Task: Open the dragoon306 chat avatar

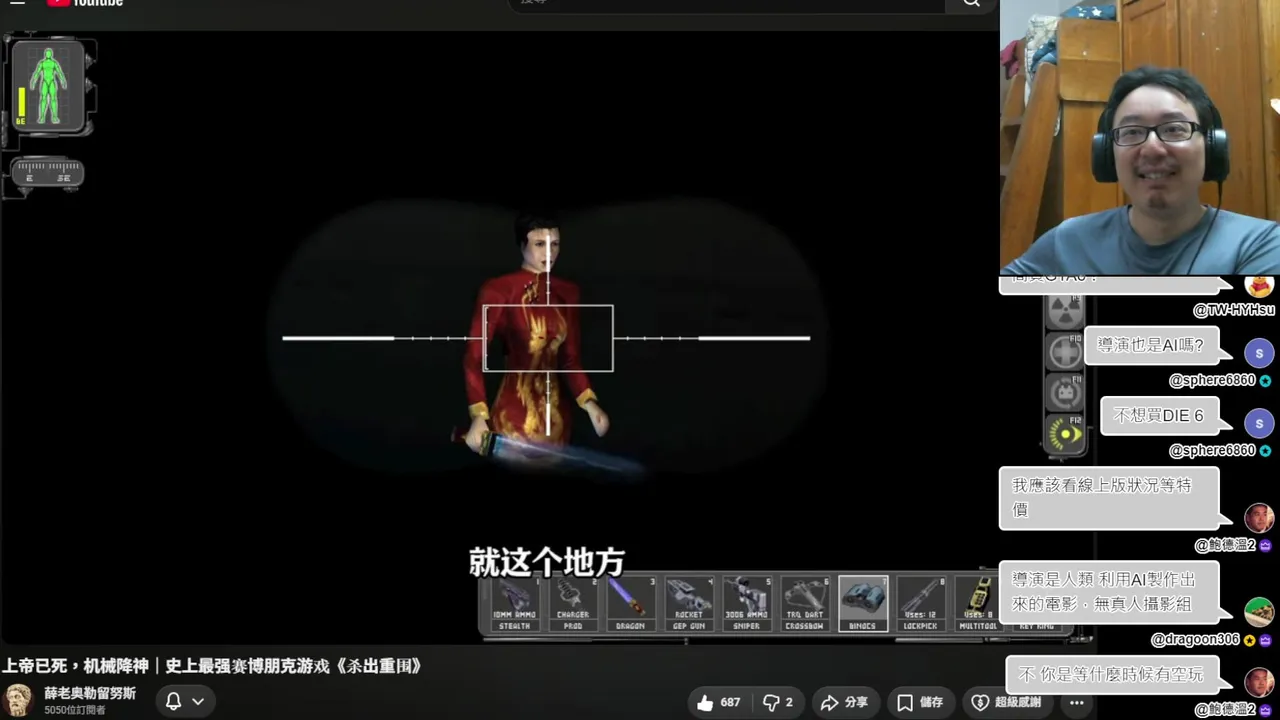Action: pyautogui.click(x=1259, y=612)
